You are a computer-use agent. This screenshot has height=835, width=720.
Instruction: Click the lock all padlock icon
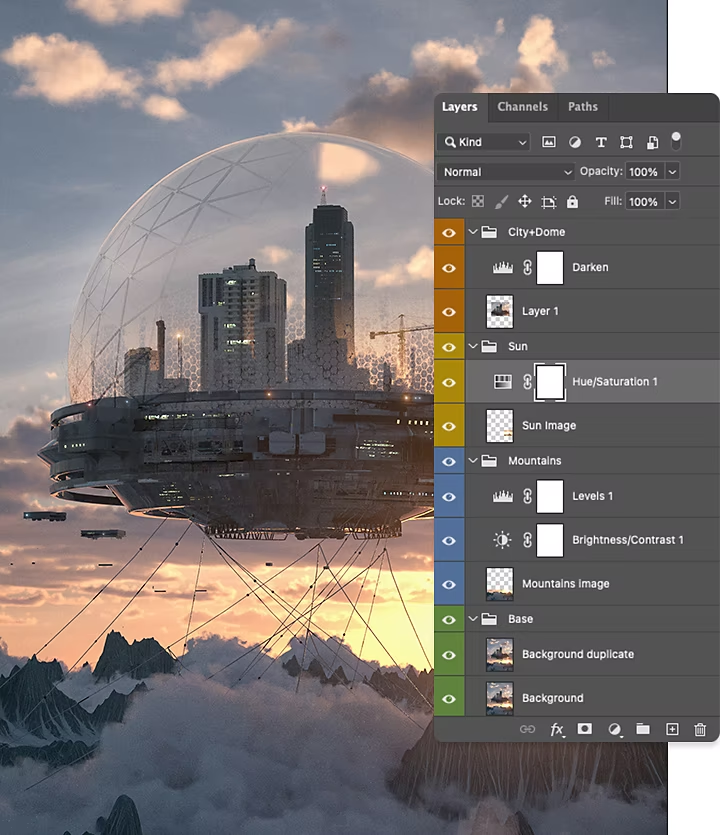(x=572, y=202)
